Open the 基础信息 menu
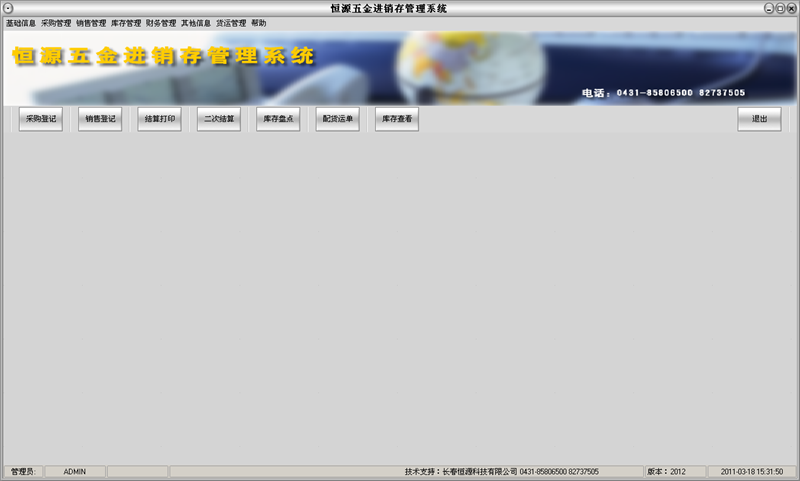This screenshot has height=481, width=800. [21, 23]
